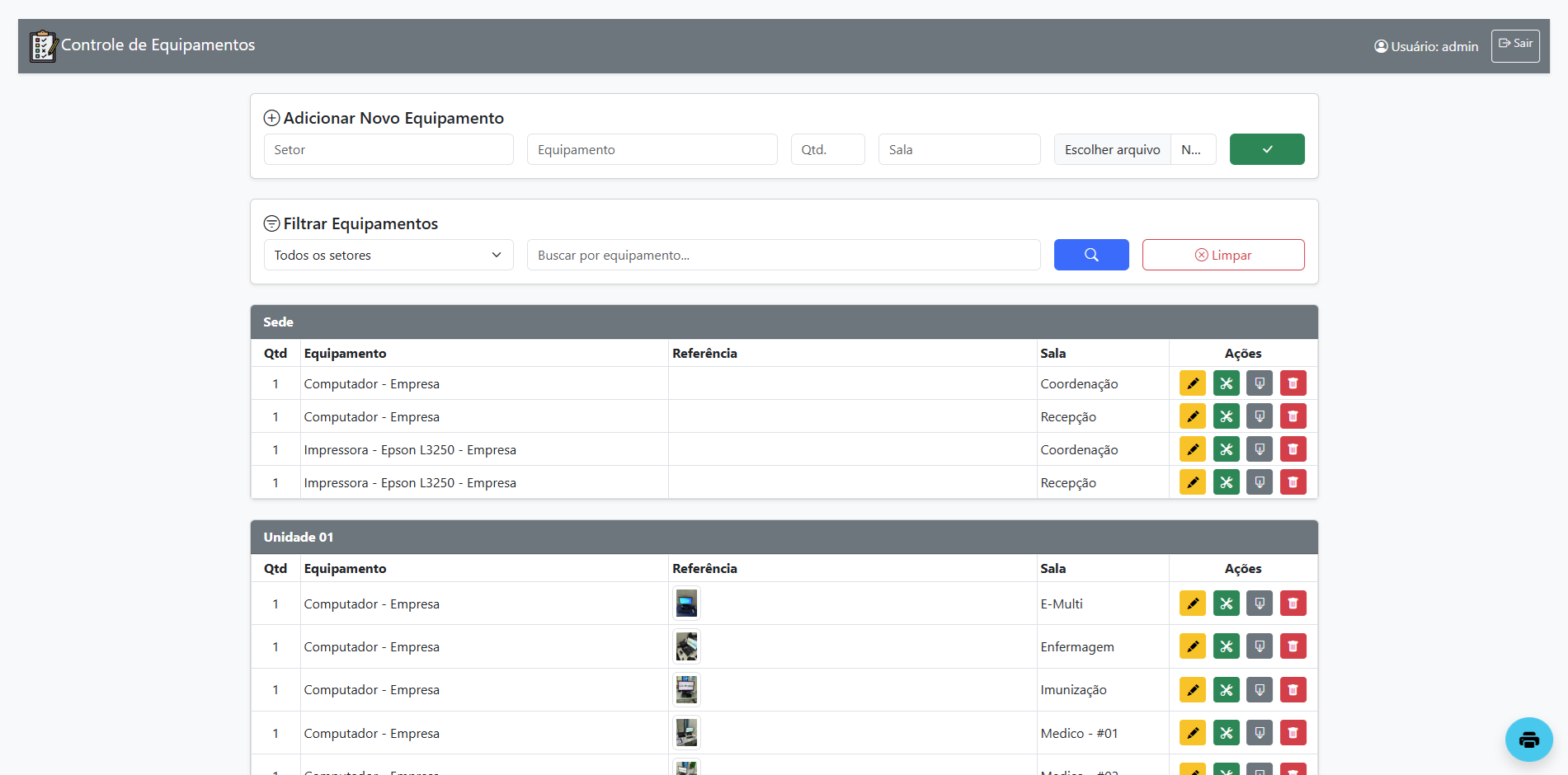Delete the Imunização room computer
The height and width of the screenshot is (775, 1568).
(1293, 690)
